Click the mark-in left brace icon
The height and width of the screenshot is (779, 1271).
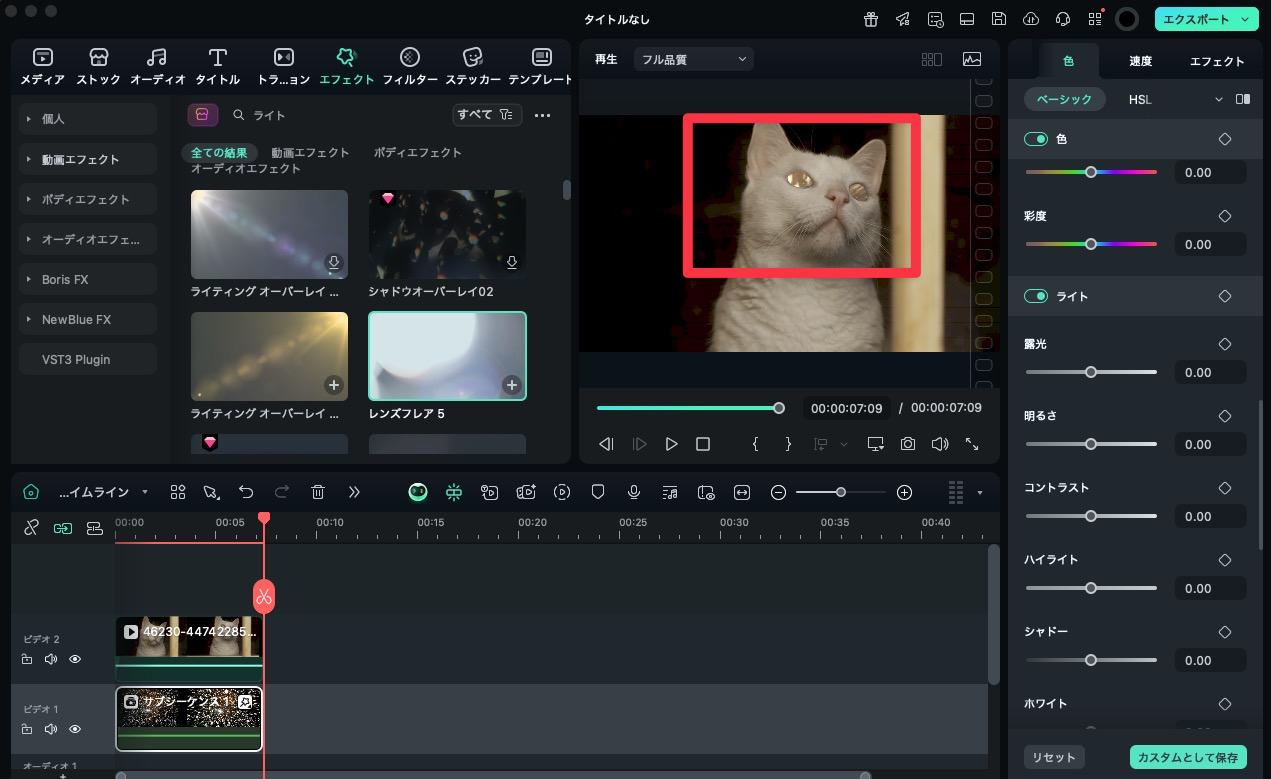tap(755, 444)
